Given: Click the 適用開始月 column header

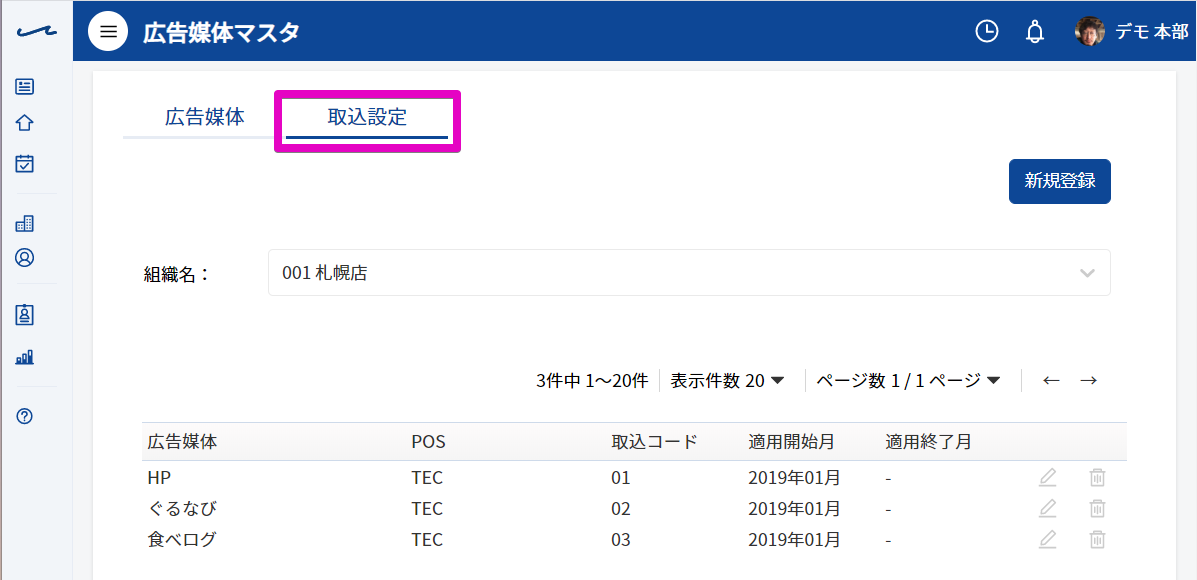Looking at the screenshot, I should click(791, 442).
